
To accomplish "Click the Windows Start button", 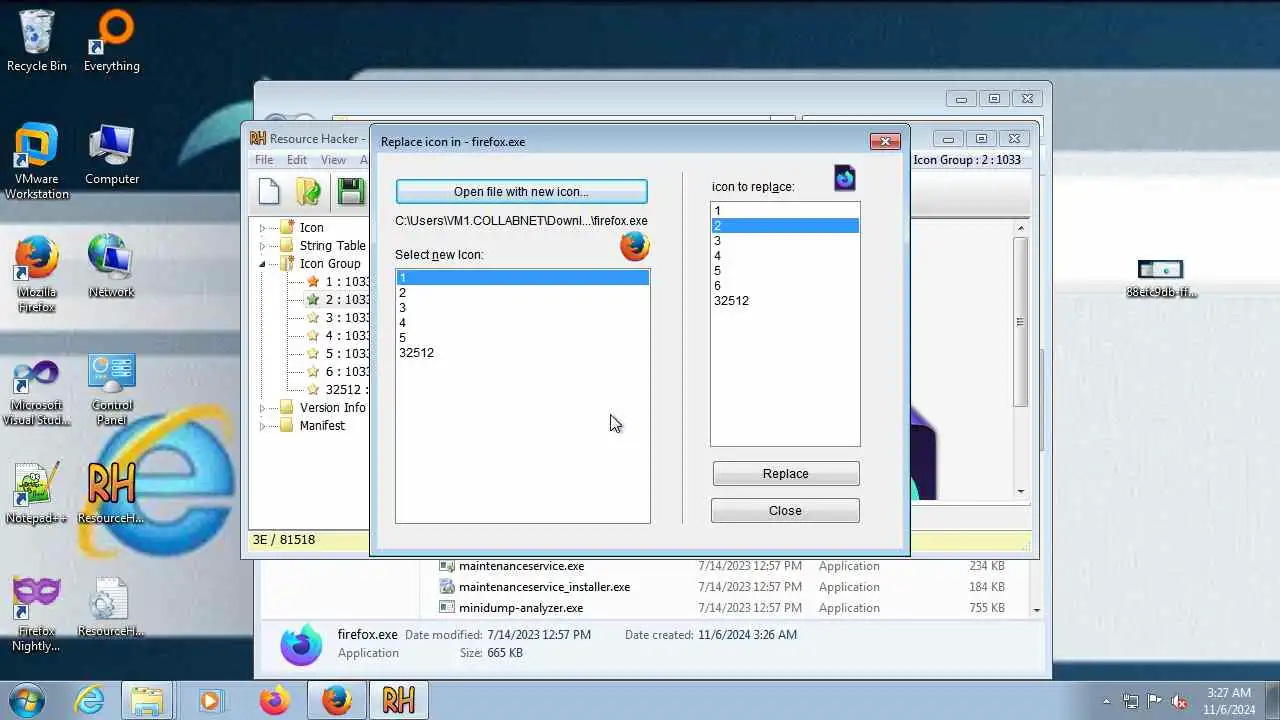I will coord(25,700).
